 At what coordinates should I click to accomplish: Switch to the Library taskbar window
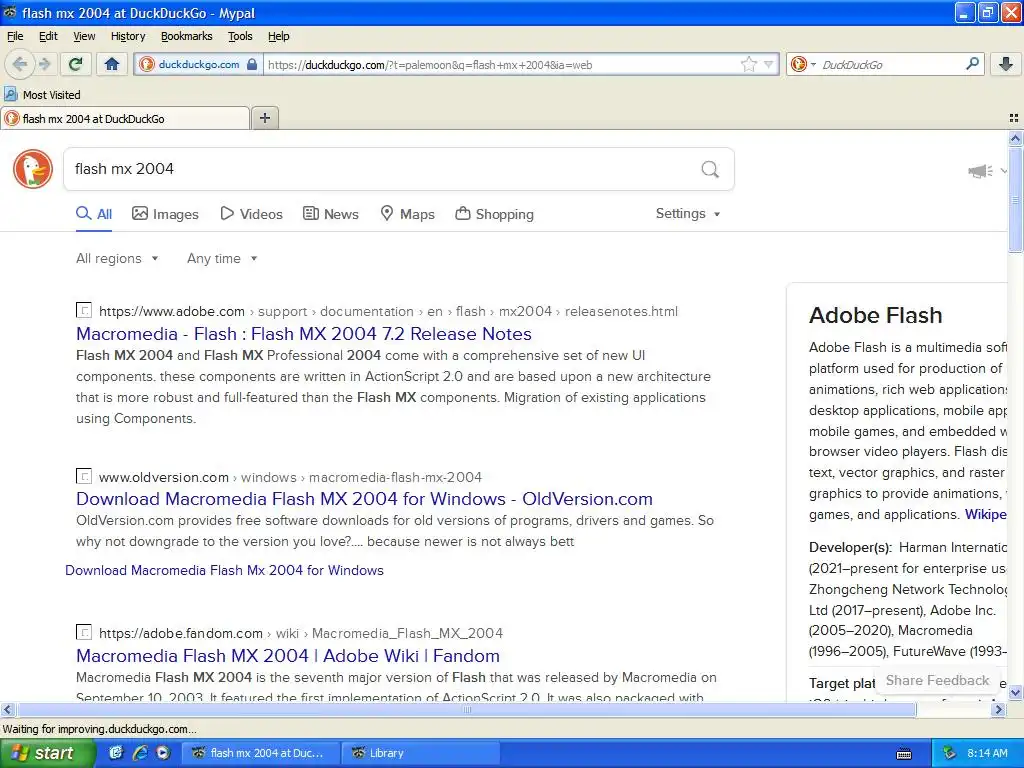click(x=421, y=753)
